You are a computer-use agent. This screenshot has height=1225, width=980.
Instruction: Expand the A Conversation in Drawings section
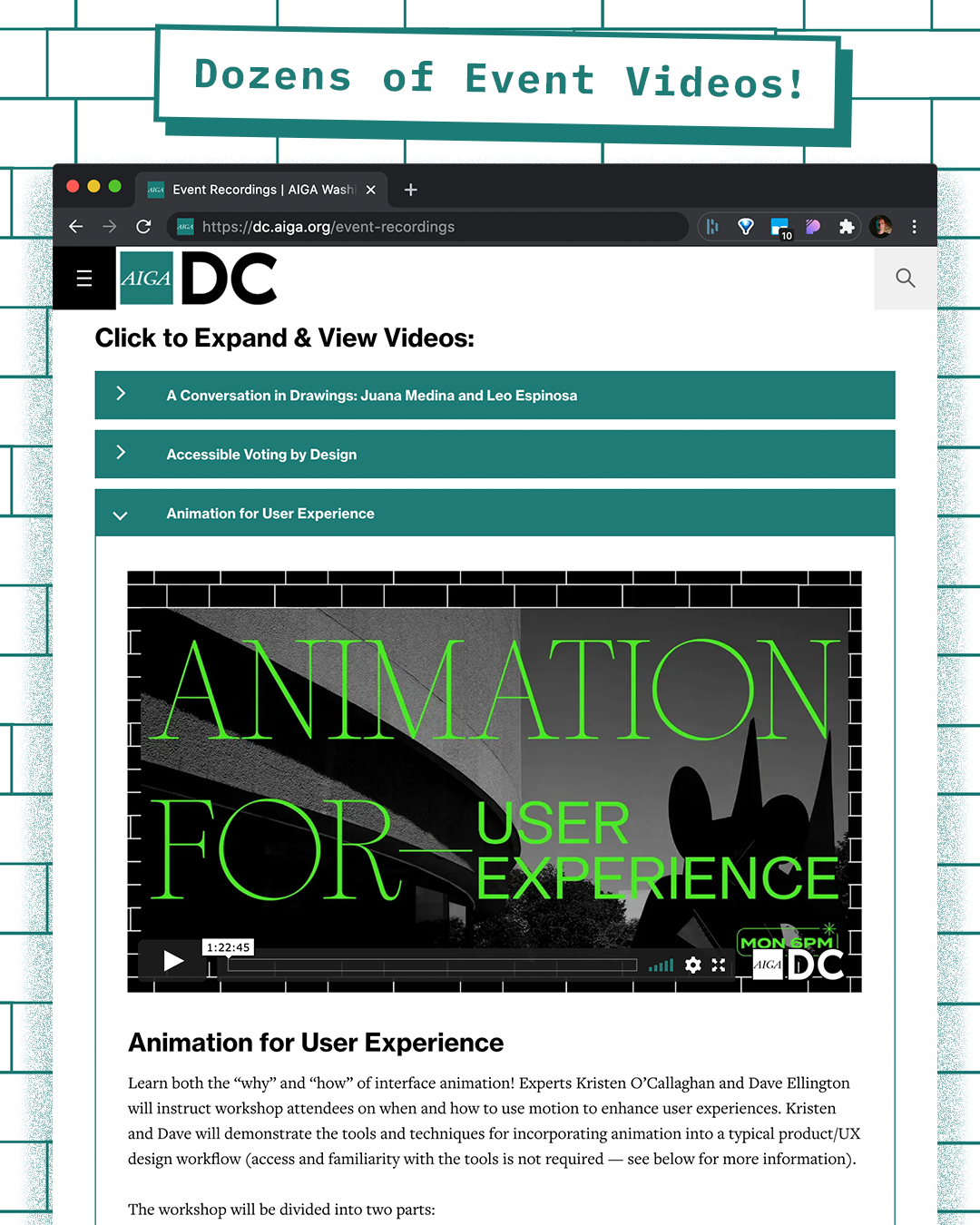(x=495, y=395)
